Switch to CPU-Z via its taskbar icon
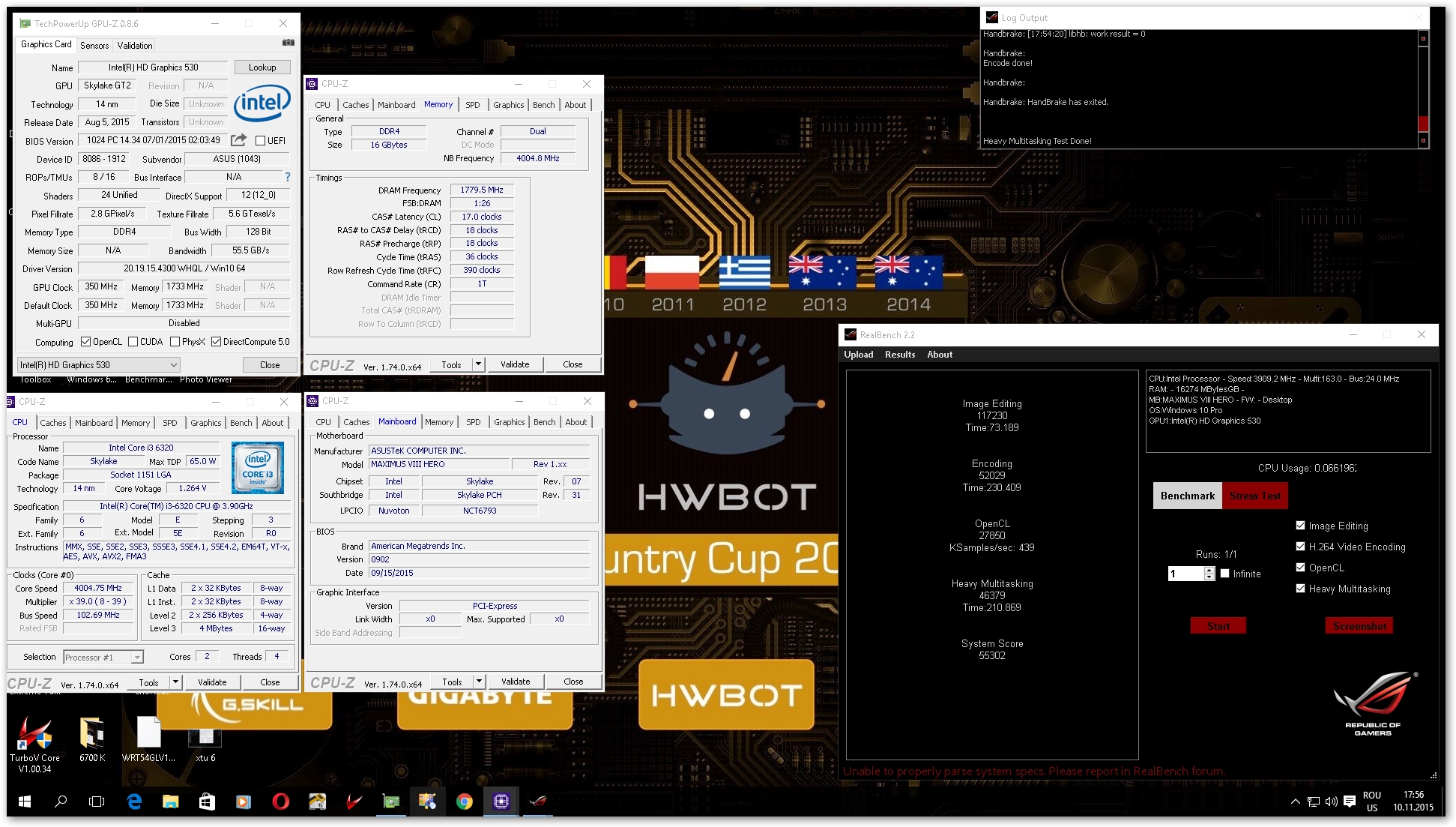This screenshot has width=1456, height=827. (x=501, y=802)
